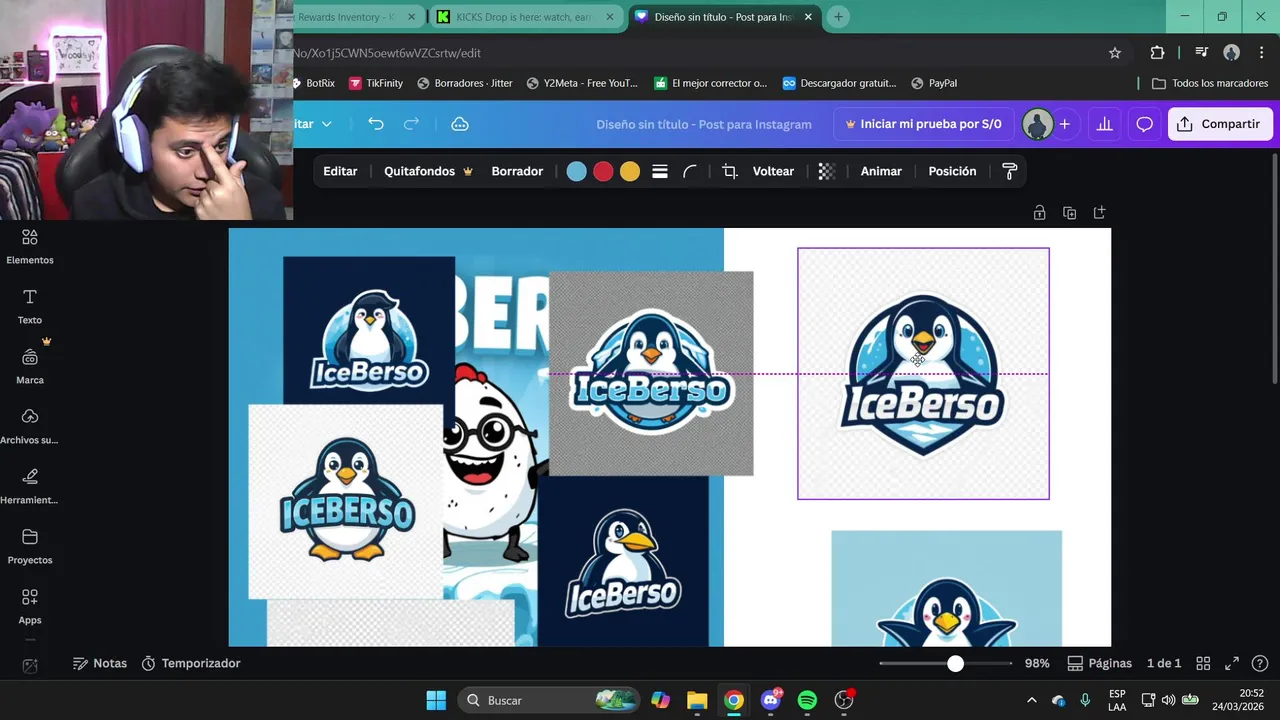Viewport: 1280px width, 720px height.
Task: Open the line weight border style option
Action: [x=660, y=172]
